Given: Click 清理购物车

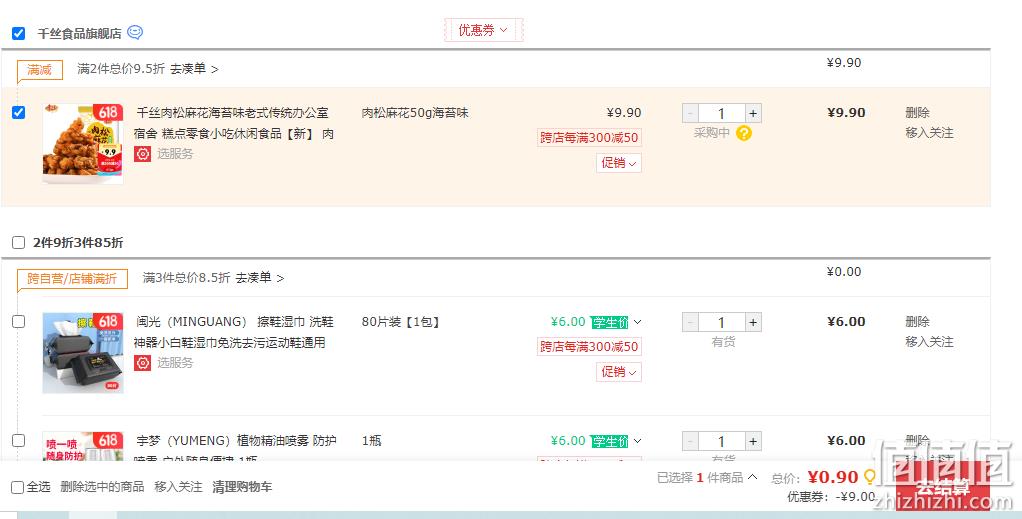Looking at the screenshot, I should 242,487.
